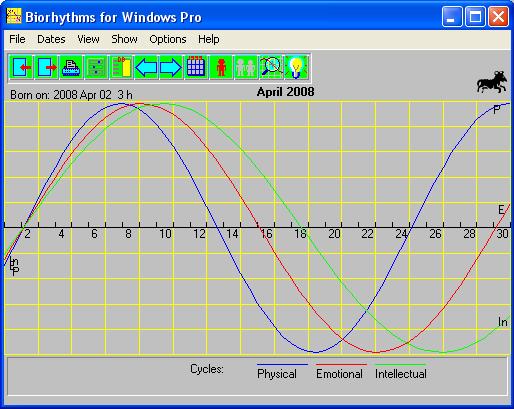Open the options sliders toolbar icon
The width and height of the screenshot is (514, 409).
[96, 68]
